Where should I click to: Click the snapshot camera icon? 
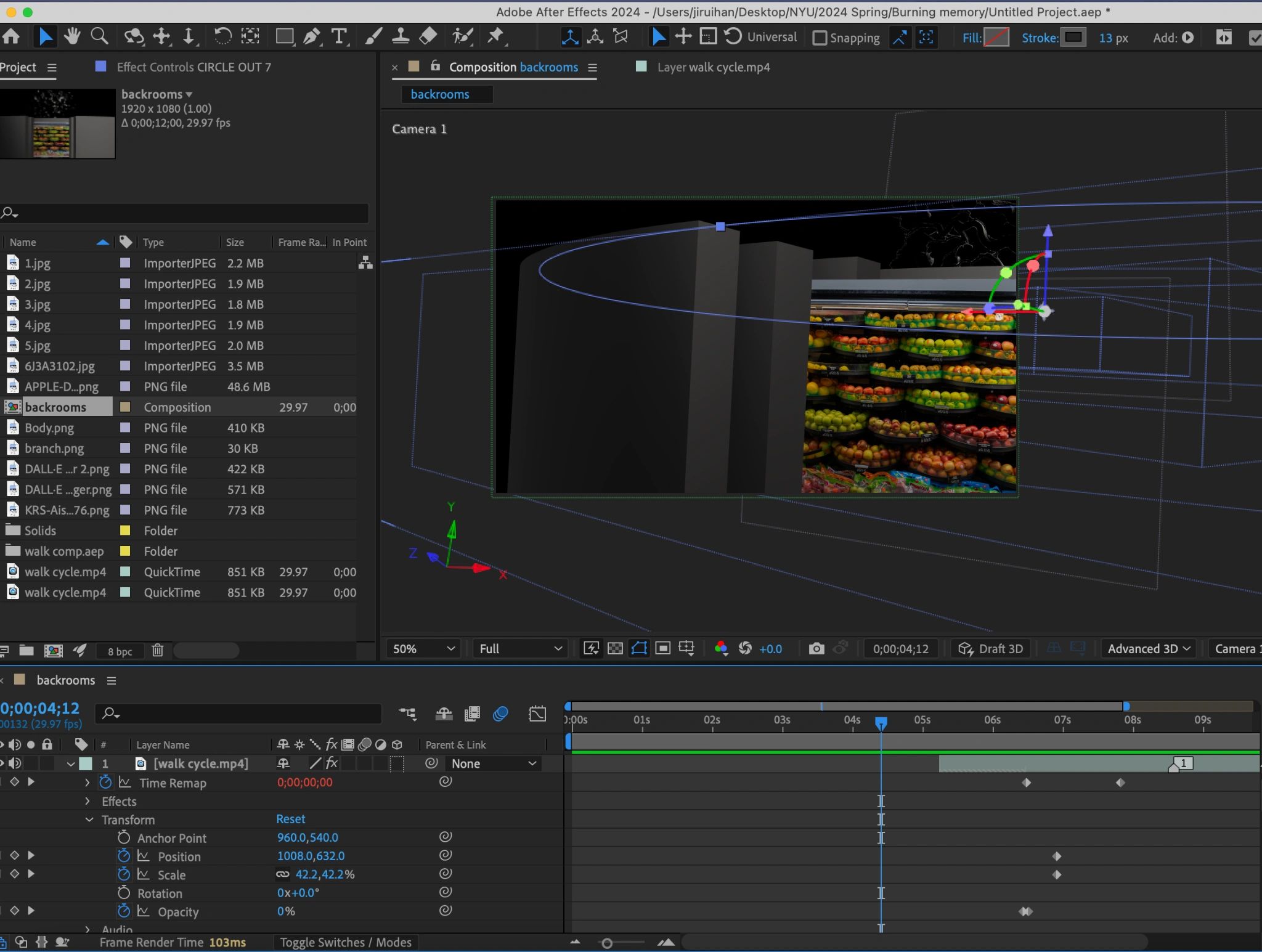click(x=816, y=648)
